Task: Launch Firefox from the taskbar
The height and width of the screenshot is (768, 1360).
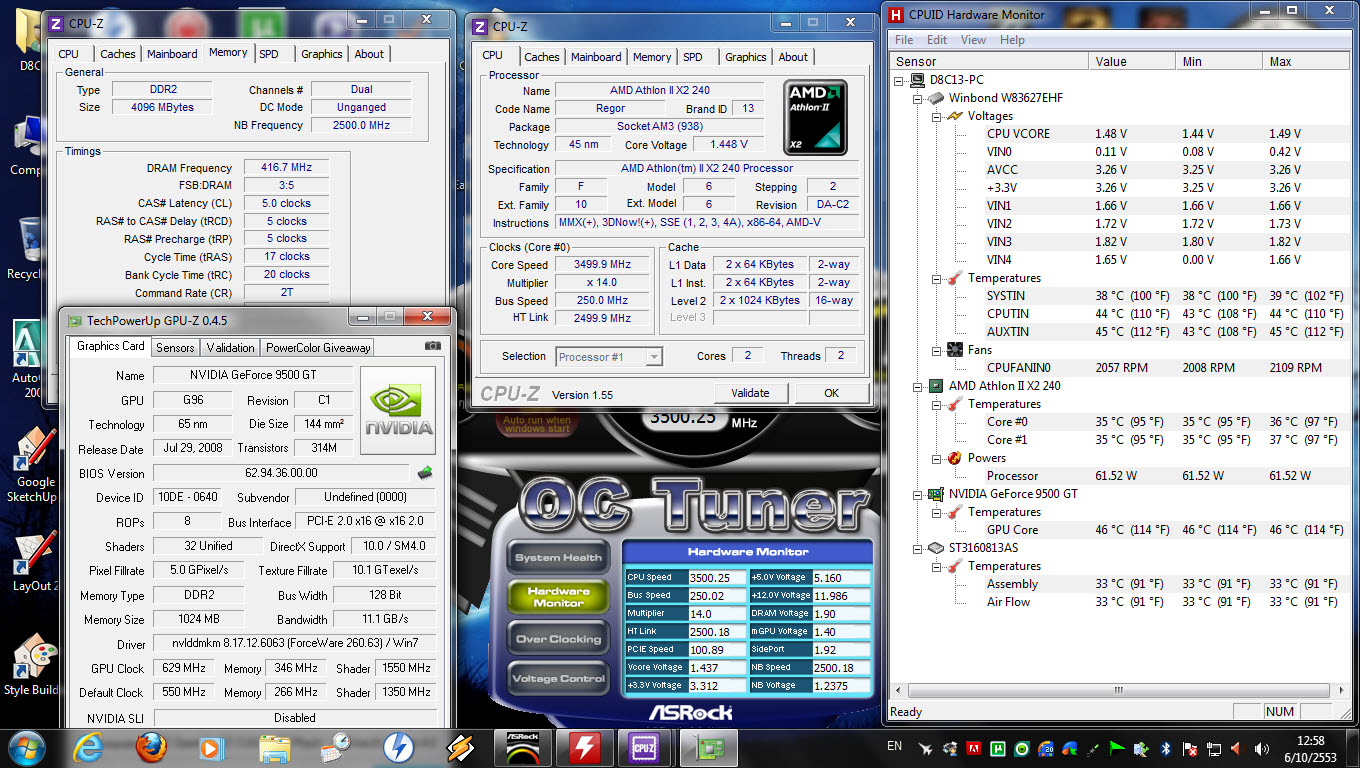Action: (150, 747)
